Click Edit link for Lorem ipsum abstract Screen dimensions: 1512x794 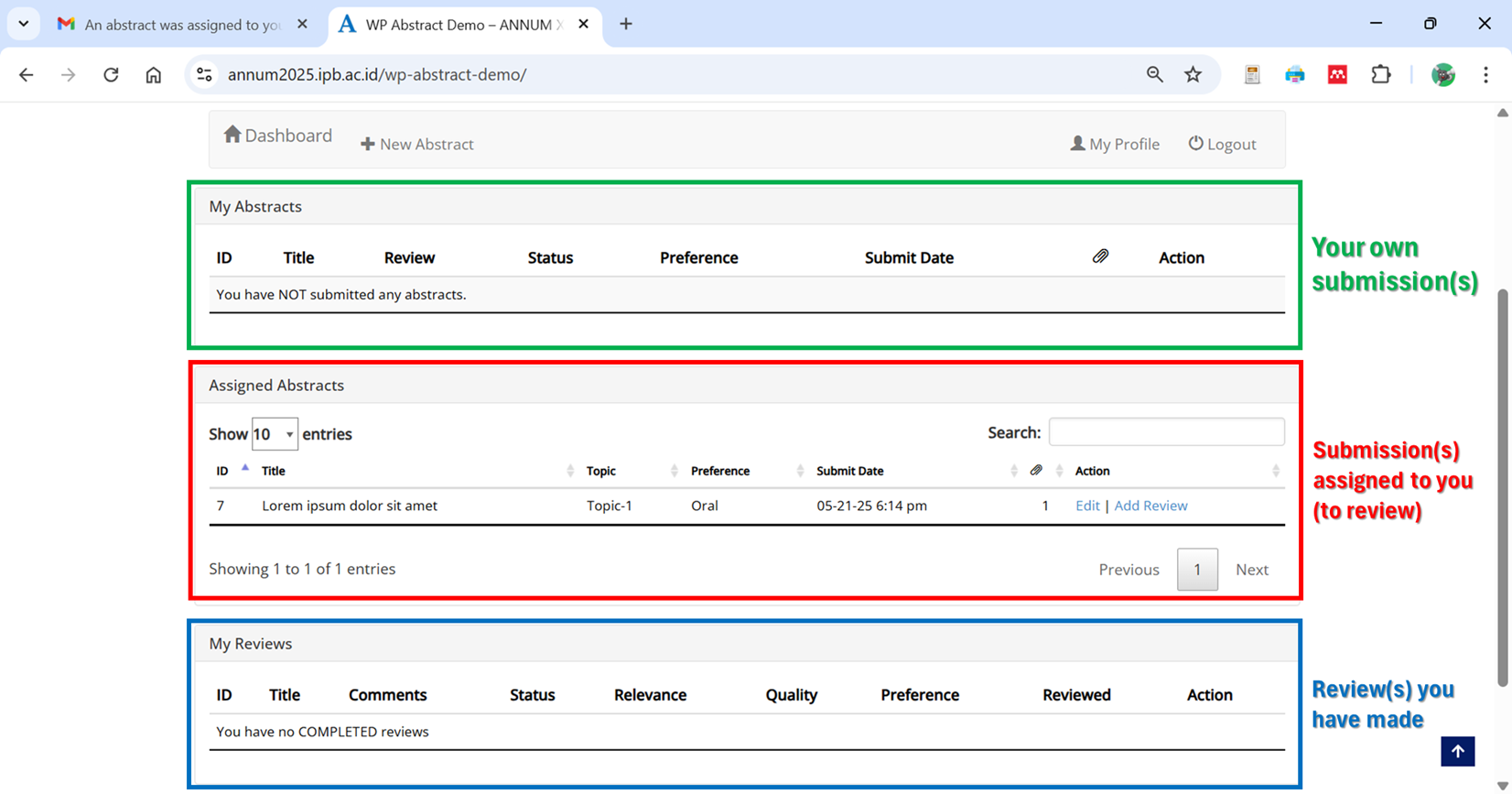pyautogui.click(x=1087, y=506)
